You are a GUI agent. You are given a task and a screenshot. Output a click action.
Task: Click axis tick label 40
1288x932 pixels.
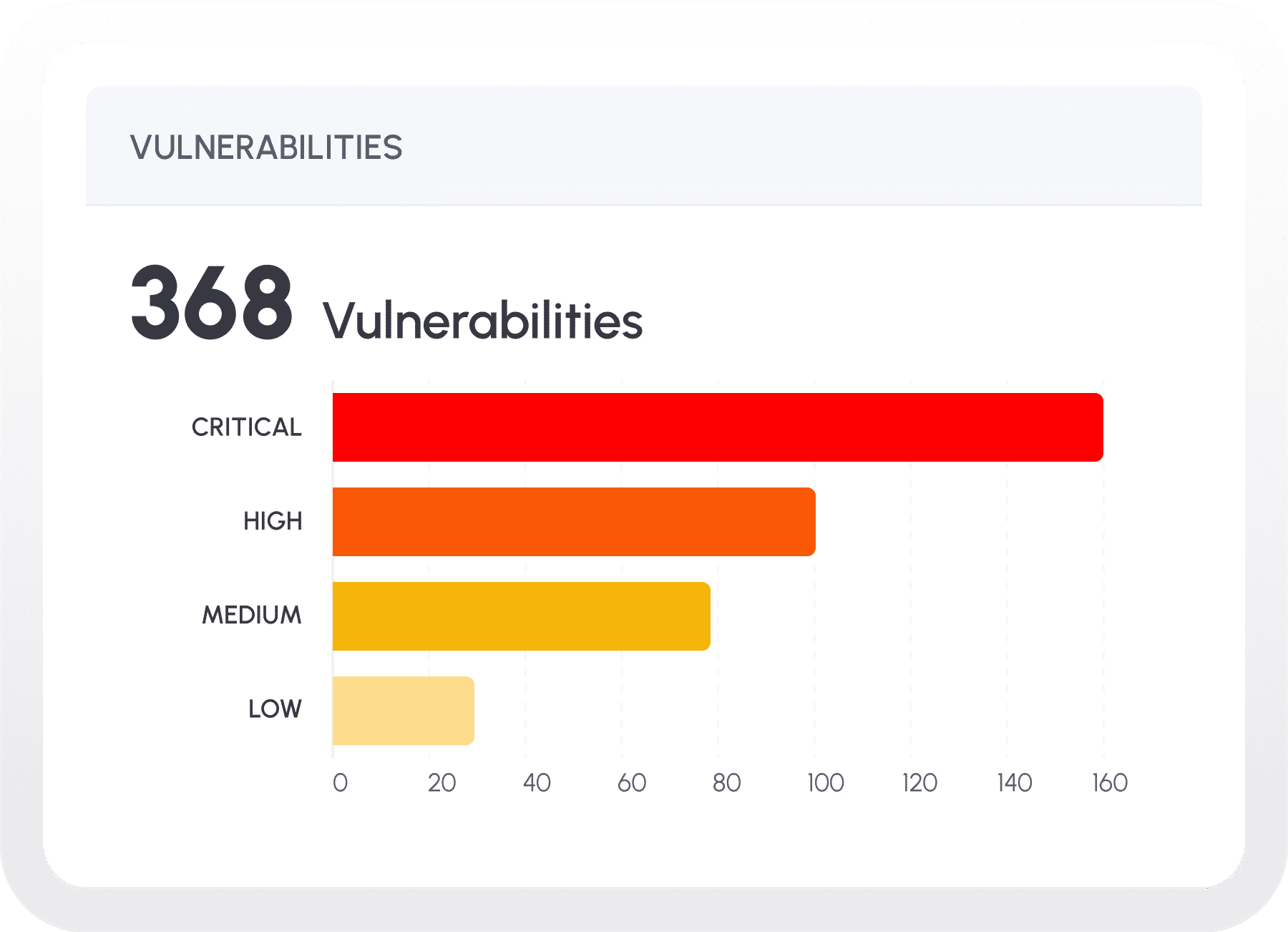[x=537, y=782]
